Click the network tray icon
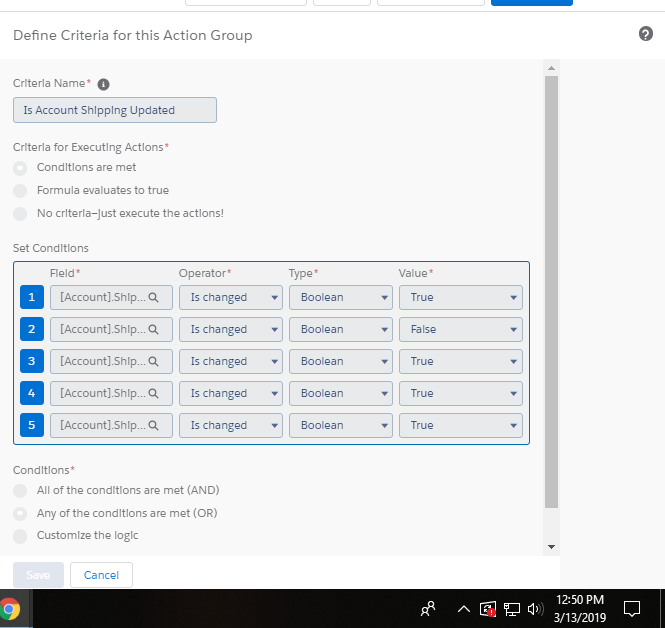This screenshot has width=665, height=628. point(512,608)
